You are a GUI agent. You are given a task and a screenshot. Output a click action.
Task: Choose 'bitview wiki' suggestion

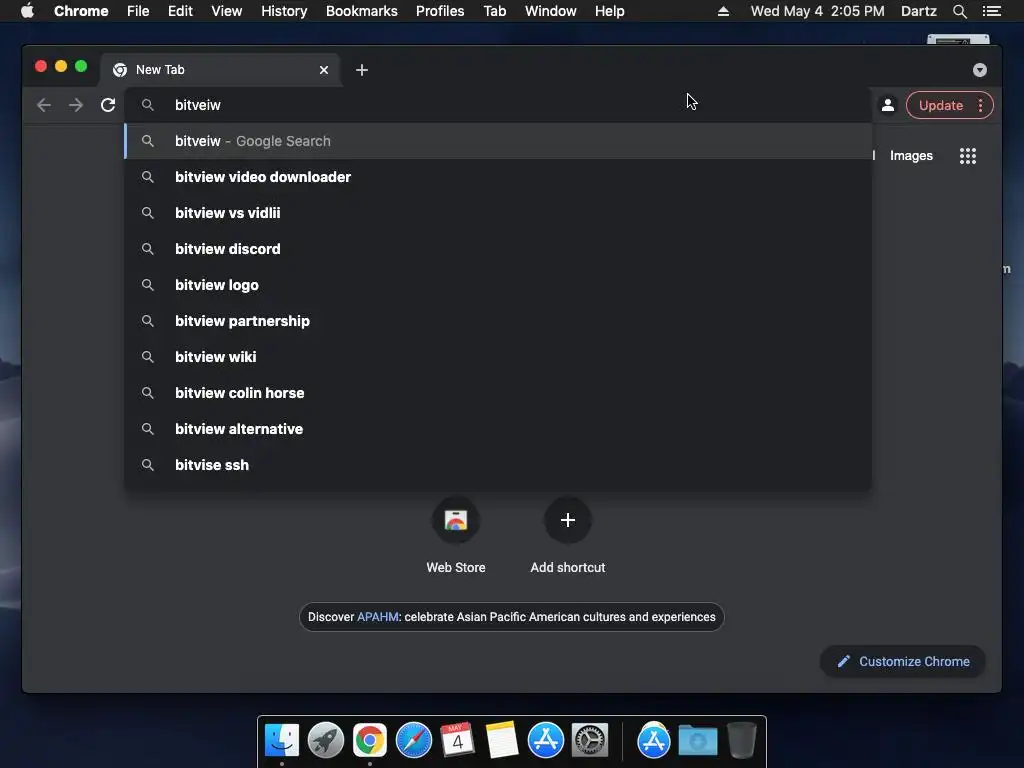pos(498,357)
